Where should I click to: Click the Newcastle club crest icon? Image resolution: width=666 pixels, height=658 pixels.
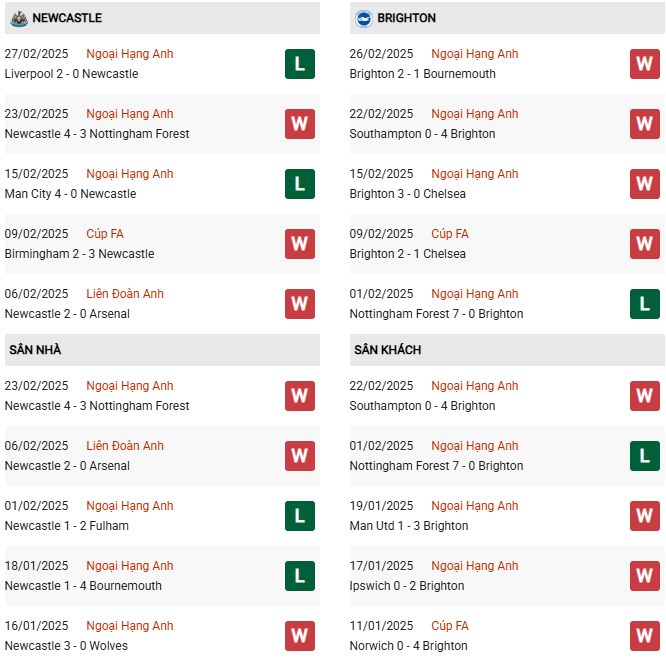click(19, 18)
